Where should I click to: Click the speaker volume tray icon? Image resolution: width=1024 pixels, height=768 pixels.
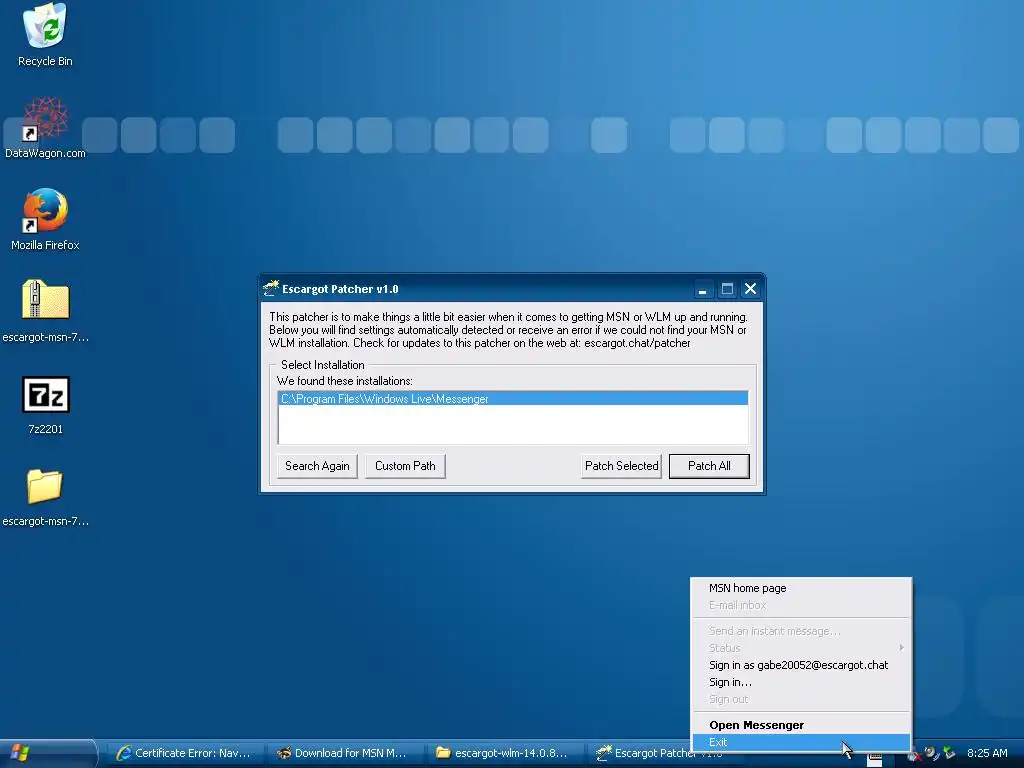[x=932, y=753]
